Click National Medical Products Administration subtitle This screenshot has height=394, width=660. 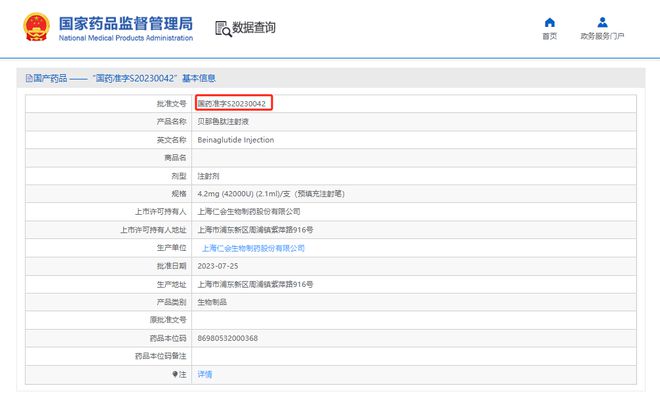[x=125, y=38]
